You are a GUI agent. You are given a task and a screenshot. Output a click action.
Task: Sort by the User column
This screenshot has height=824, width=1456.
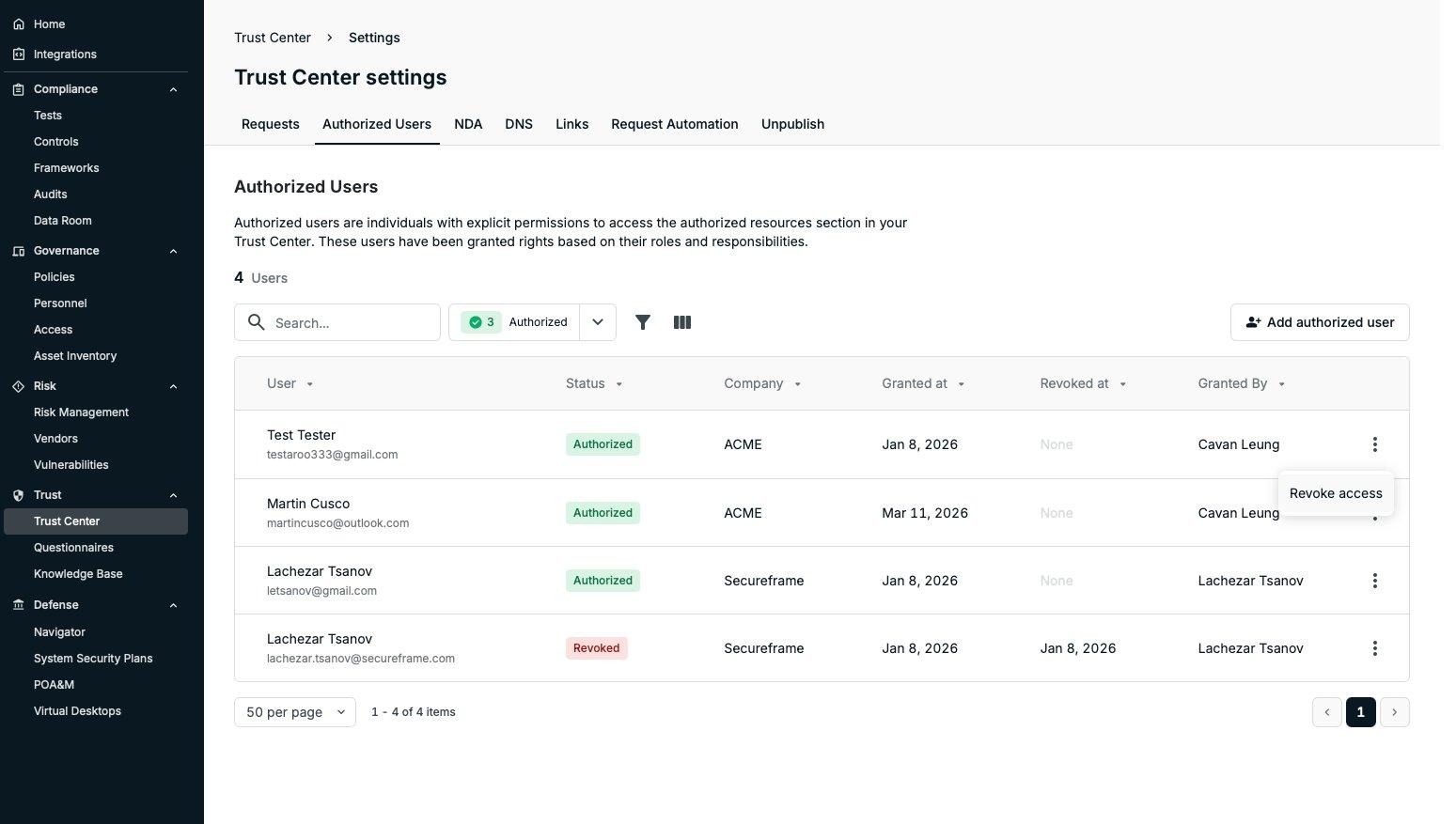click(x=290, y=383)
